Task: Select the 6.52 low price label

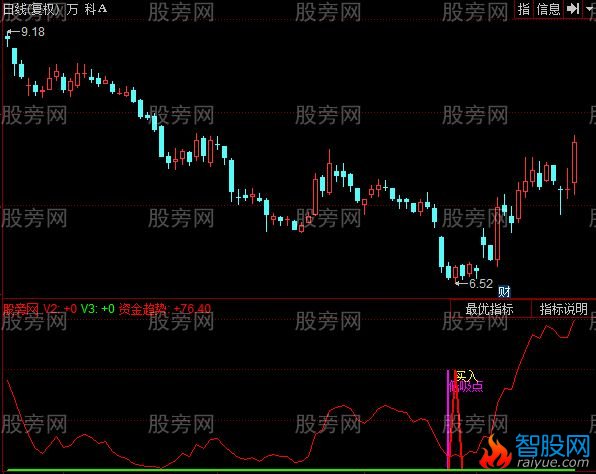Action: click(481, 284)
